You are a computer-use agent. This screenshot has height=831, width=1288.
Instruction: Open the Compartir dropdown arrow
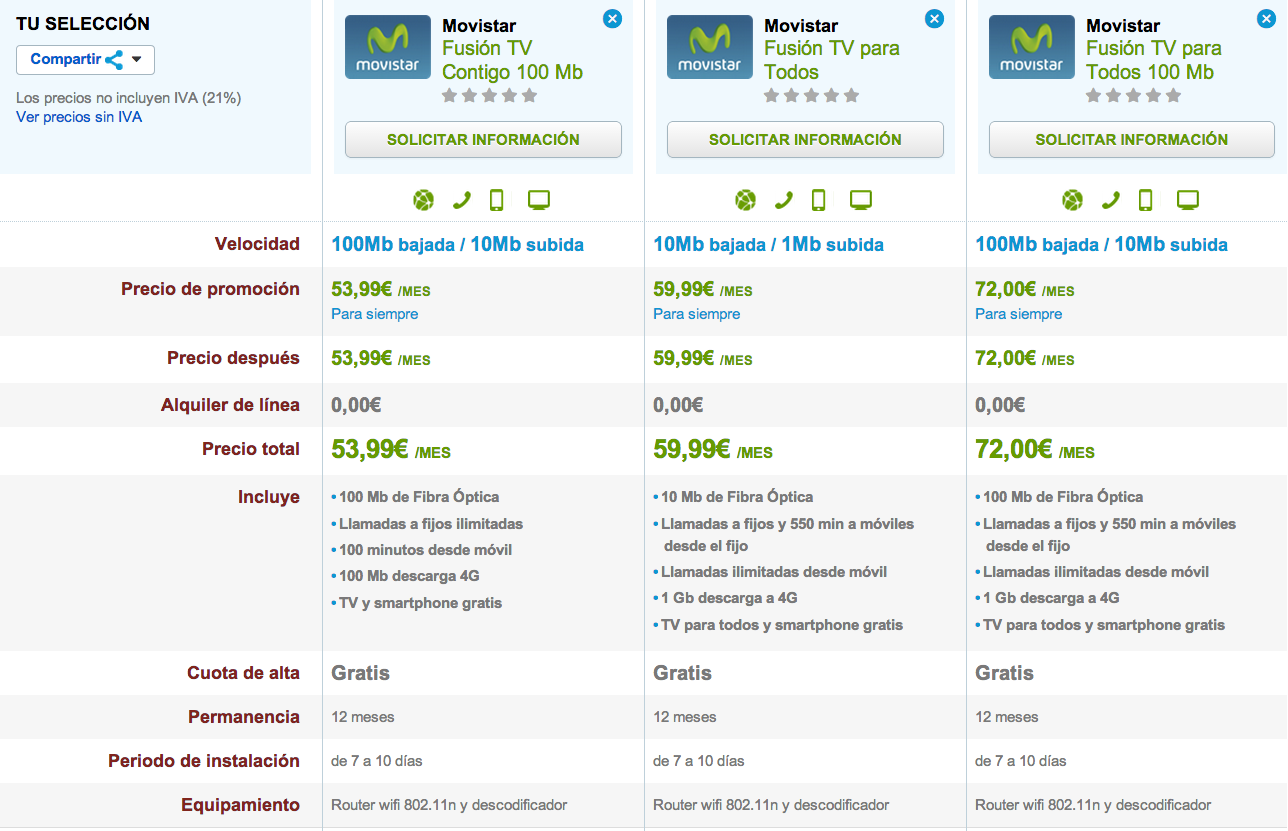tap(137, 59)
